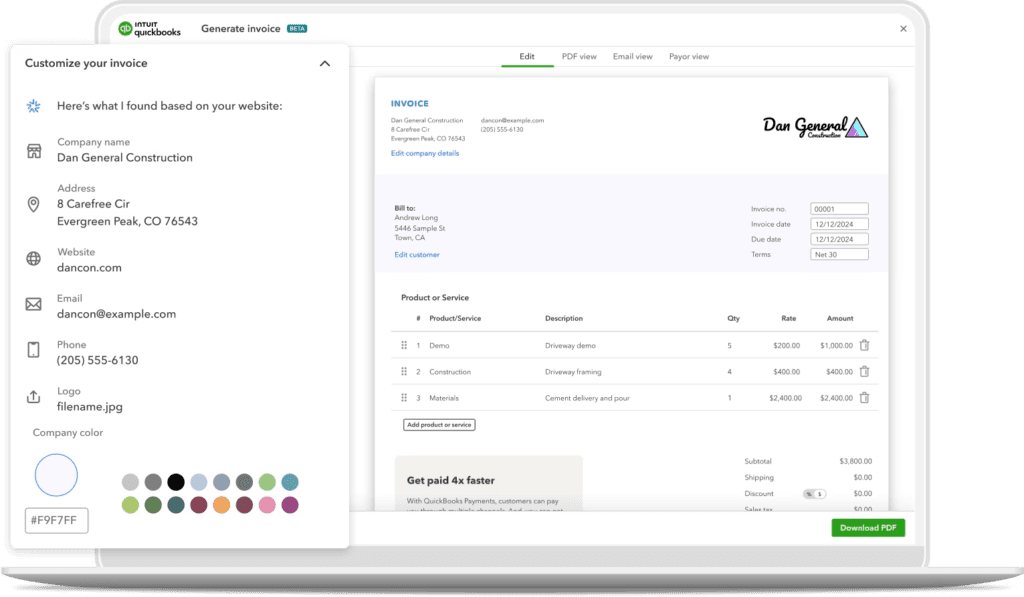Open the Email view tab

[632, 56]
